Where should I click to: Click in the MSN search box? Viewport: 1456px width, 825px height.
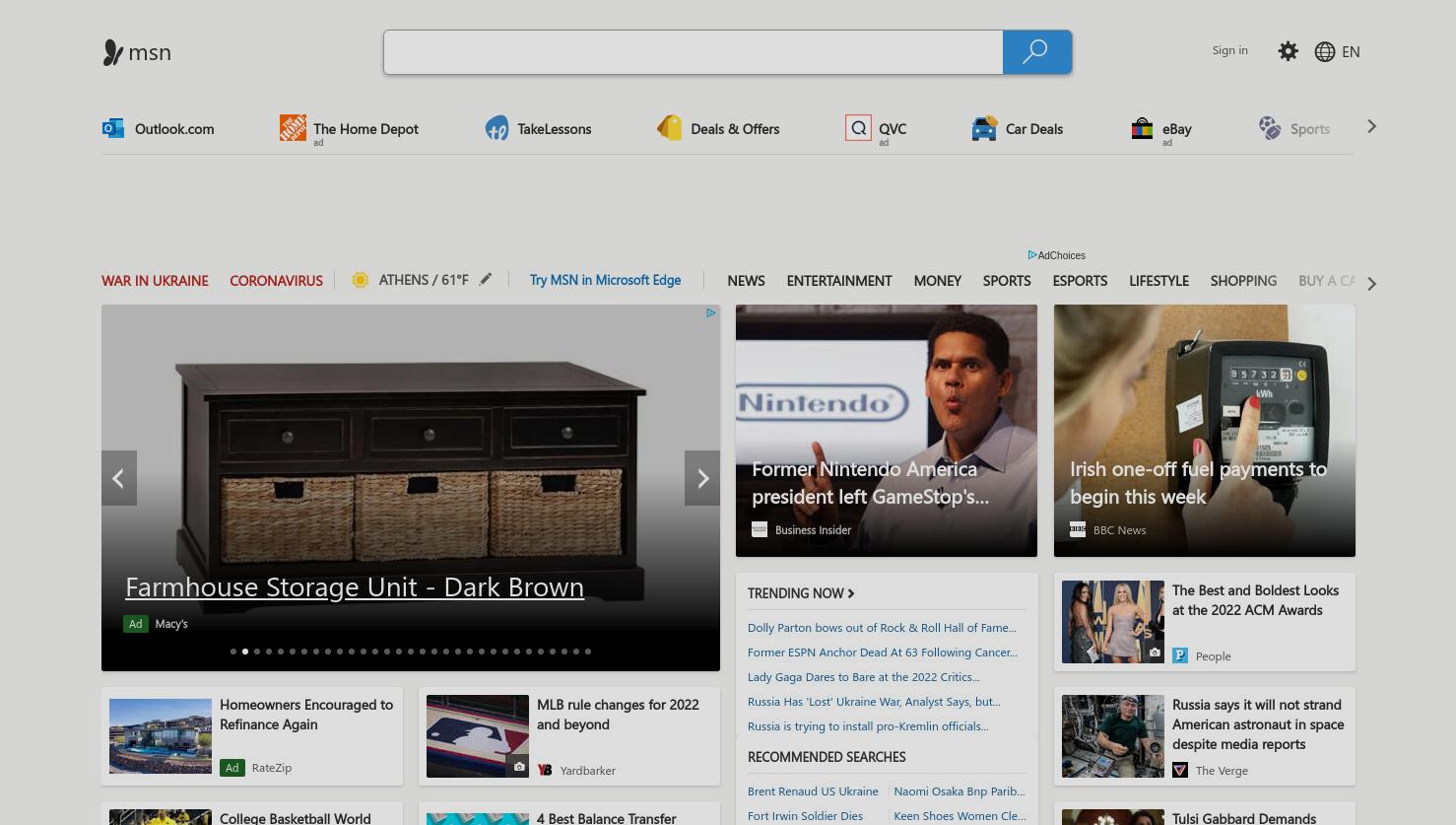coord(694,52)
